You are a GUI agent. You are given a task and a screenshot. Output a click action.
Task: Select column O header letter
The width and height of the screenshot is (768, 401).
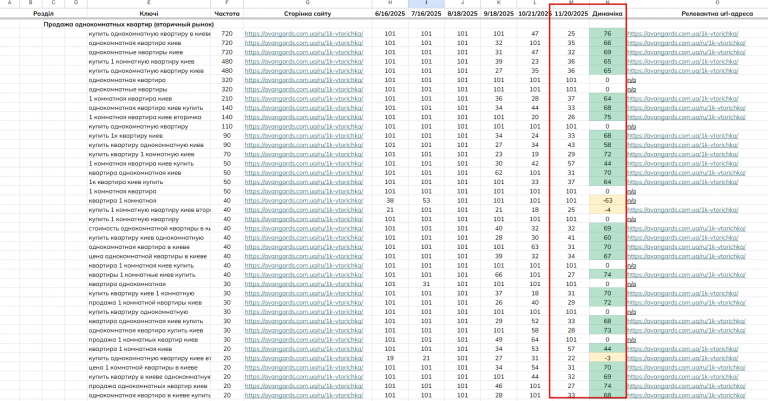[x=717, y=3]
